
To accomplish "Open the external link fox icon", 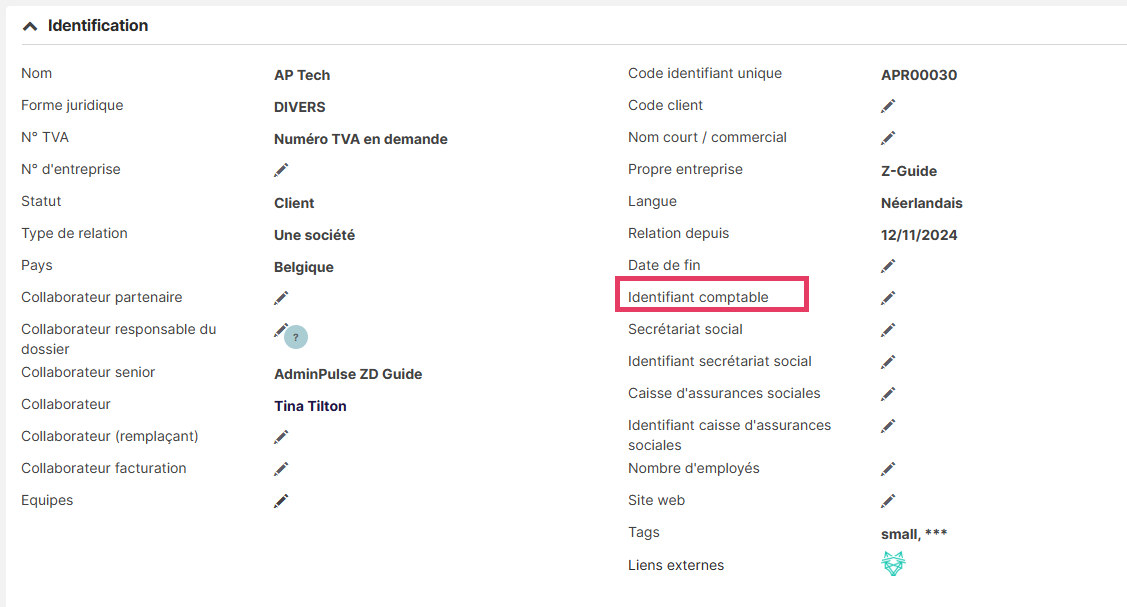I will click(893, 564).
